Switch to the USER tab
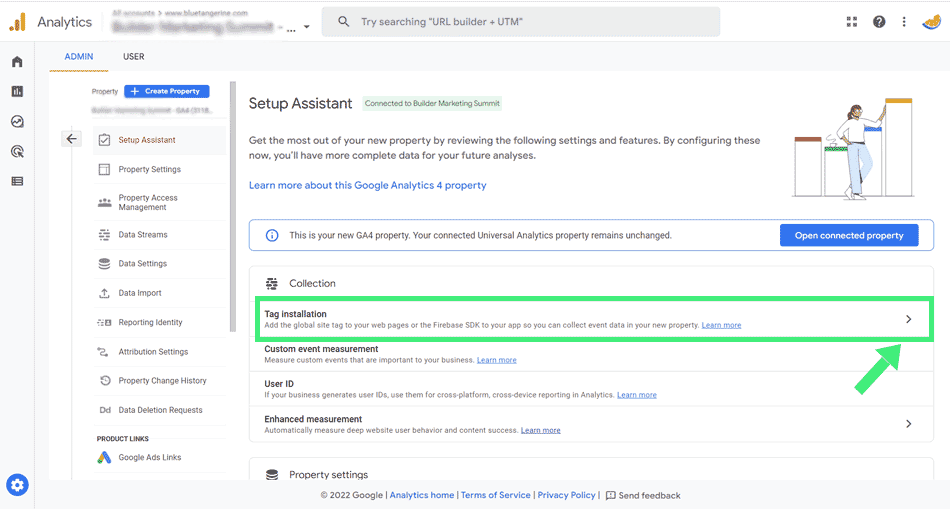950x510 pixels. 134,57
